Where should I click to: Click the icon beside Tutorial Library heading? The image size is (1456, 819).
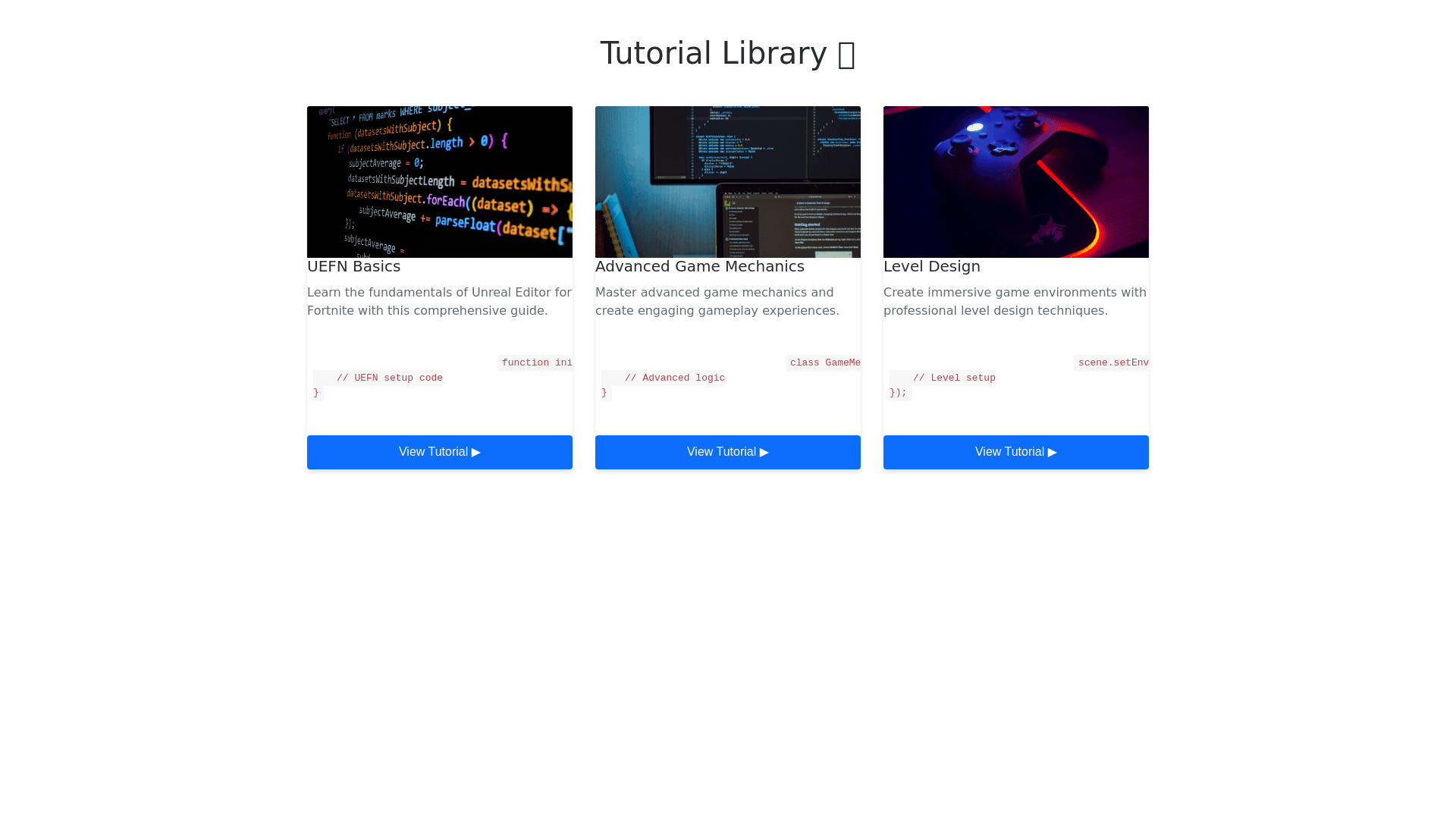tap(846, 55)
